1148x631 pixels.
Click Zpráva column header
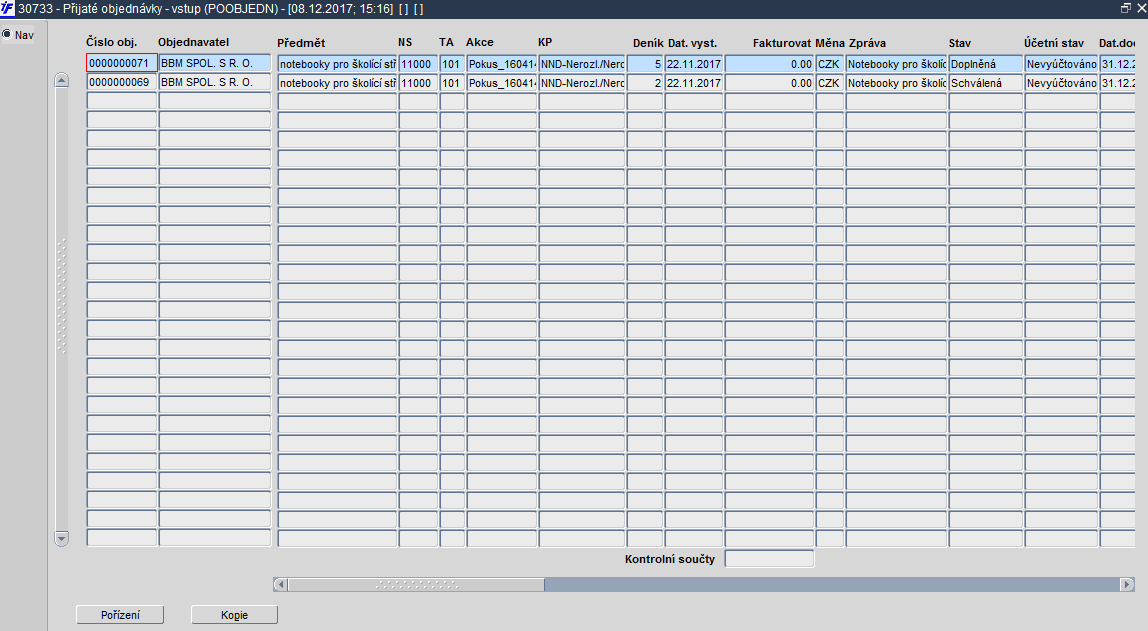[868, 42]
